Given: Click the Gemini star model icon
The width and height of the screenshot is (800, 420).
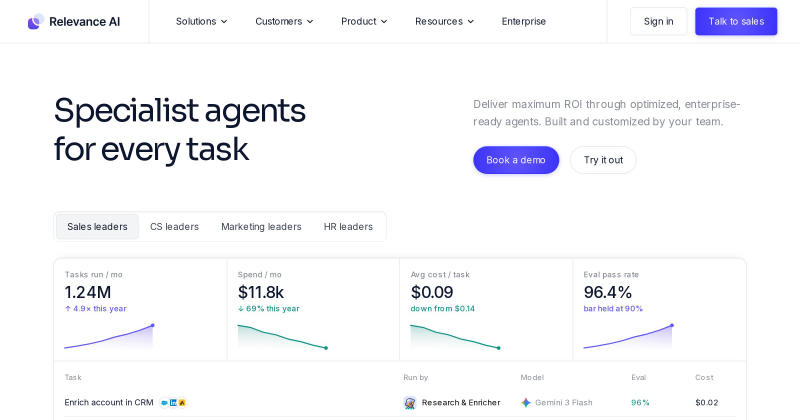Looking at the screenshot, I should point(526,403).
